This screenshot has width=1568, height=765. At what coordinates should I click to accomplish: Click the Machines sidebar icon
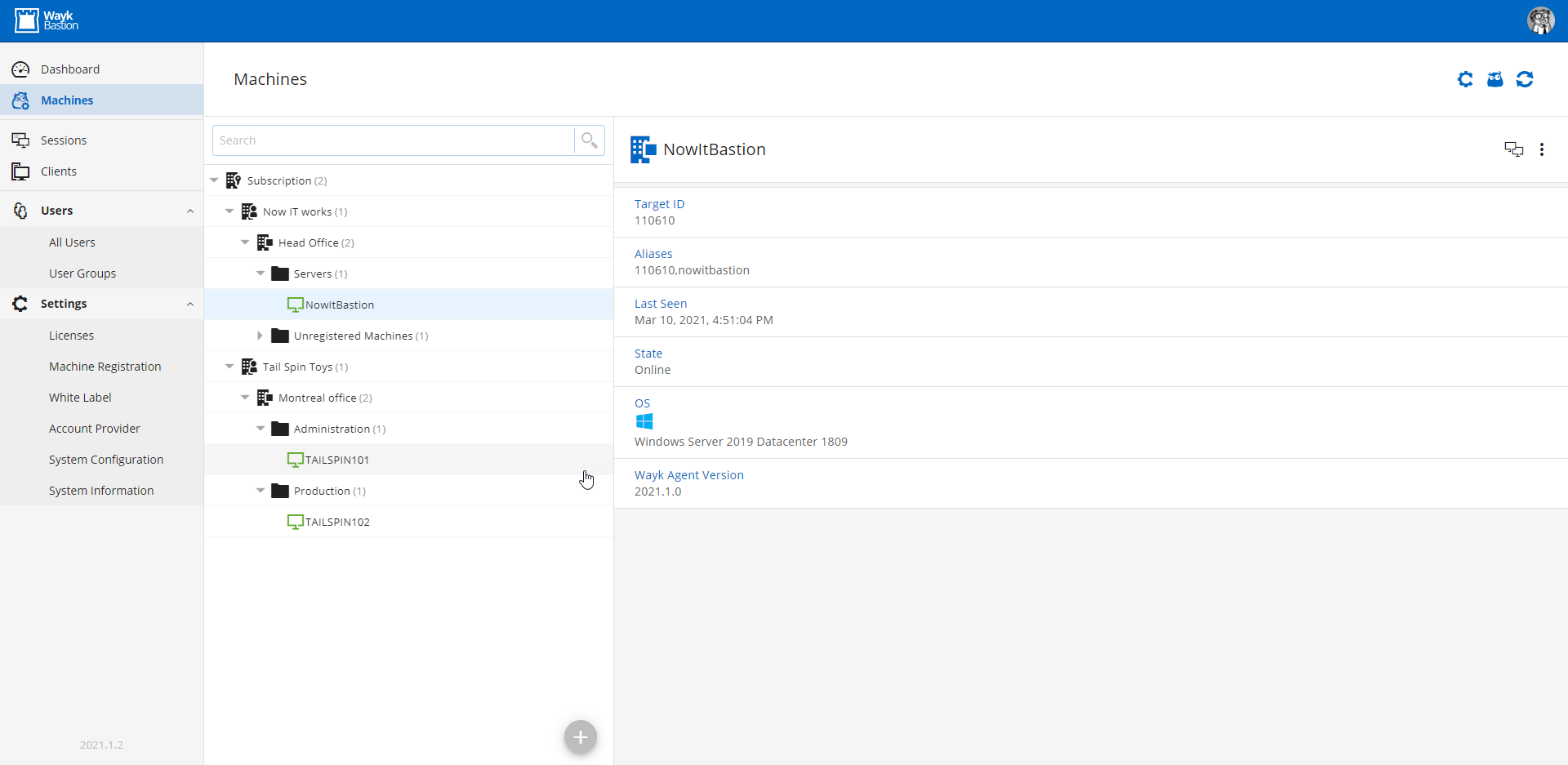click(20, 100)
